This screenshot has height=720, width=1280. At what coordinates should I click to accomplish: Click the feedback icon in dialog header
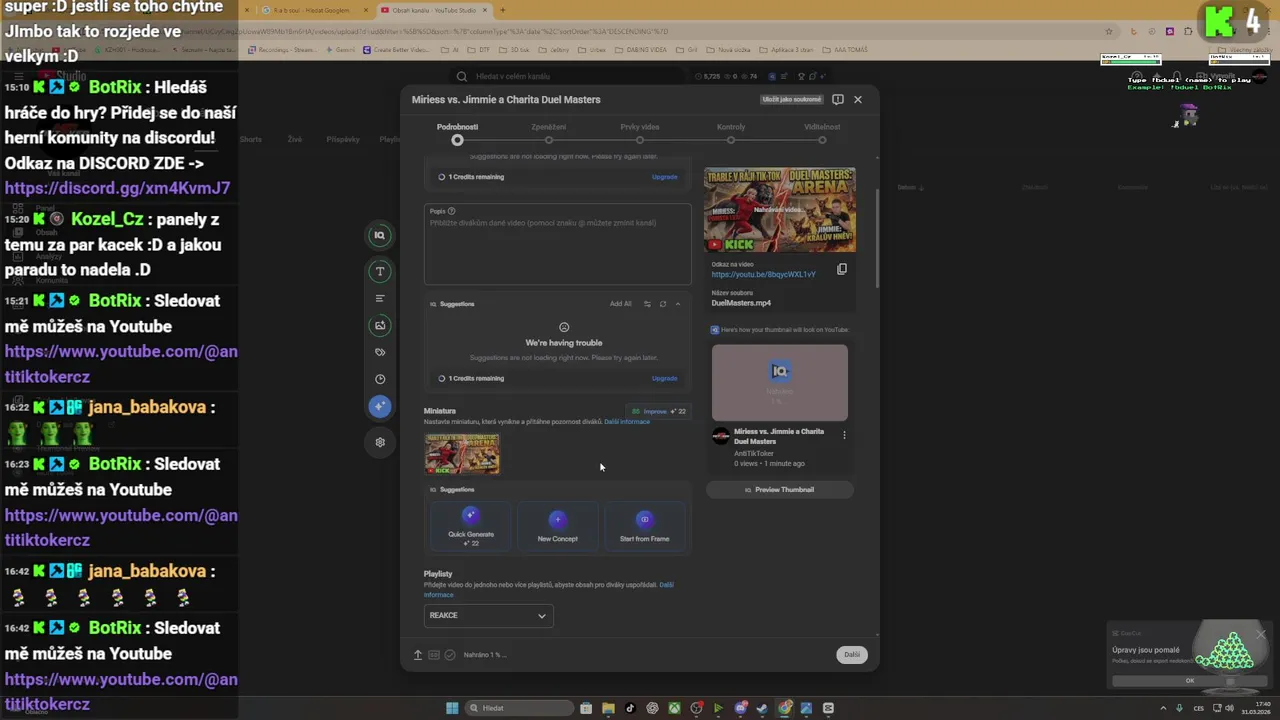838,99
